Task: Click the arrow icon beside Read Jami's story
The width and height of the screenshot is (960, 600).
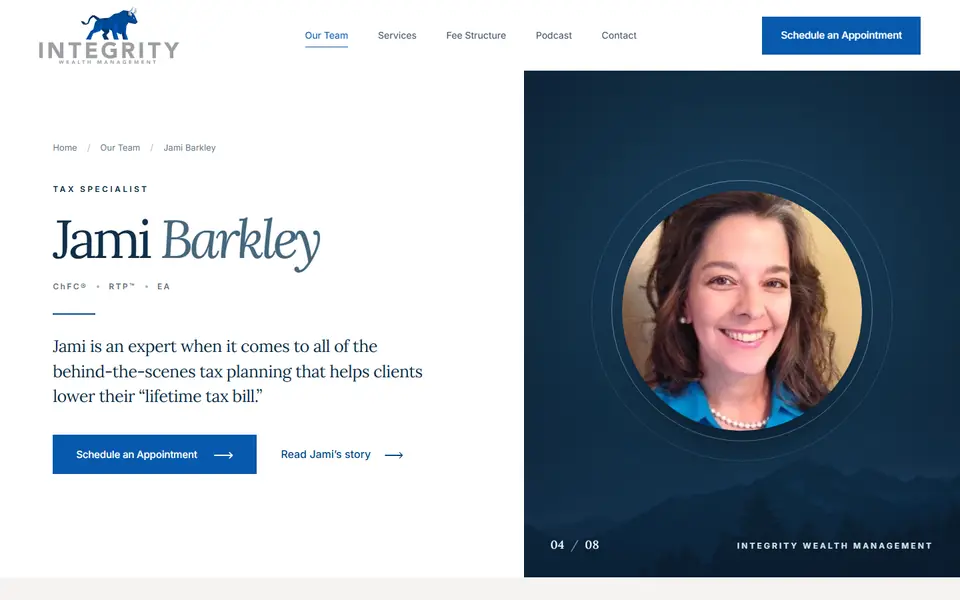Action: point(394,455)
